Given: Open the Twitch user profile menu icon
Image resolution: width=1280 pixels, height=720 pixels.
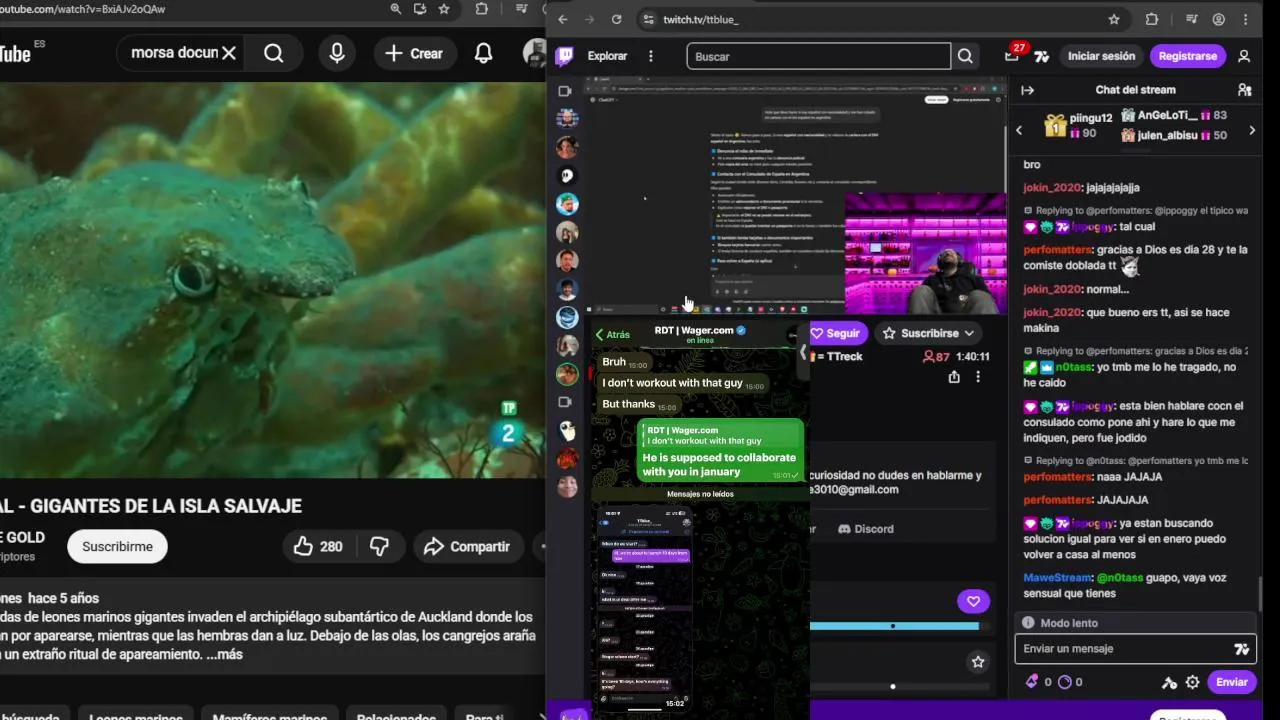Looking at the screenshot, I should [x=1244, y=56].
